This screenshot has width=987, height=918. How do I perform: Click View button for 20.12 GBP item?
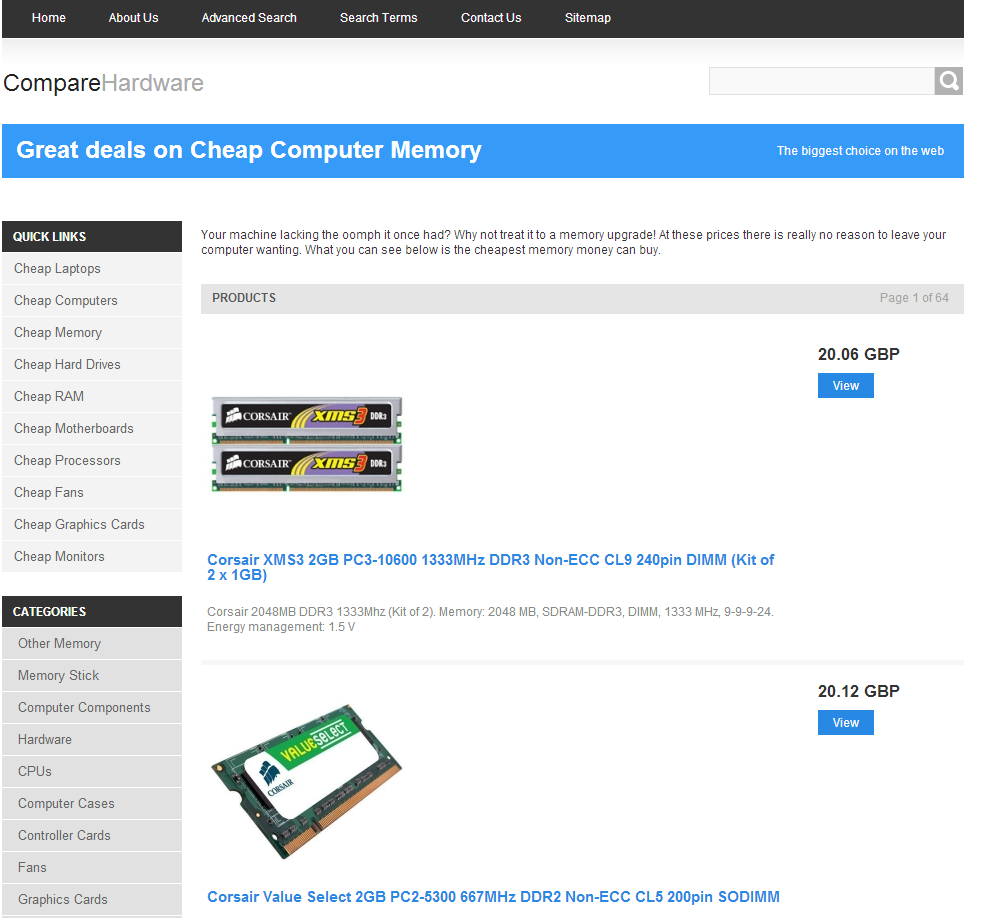(845, 722)
